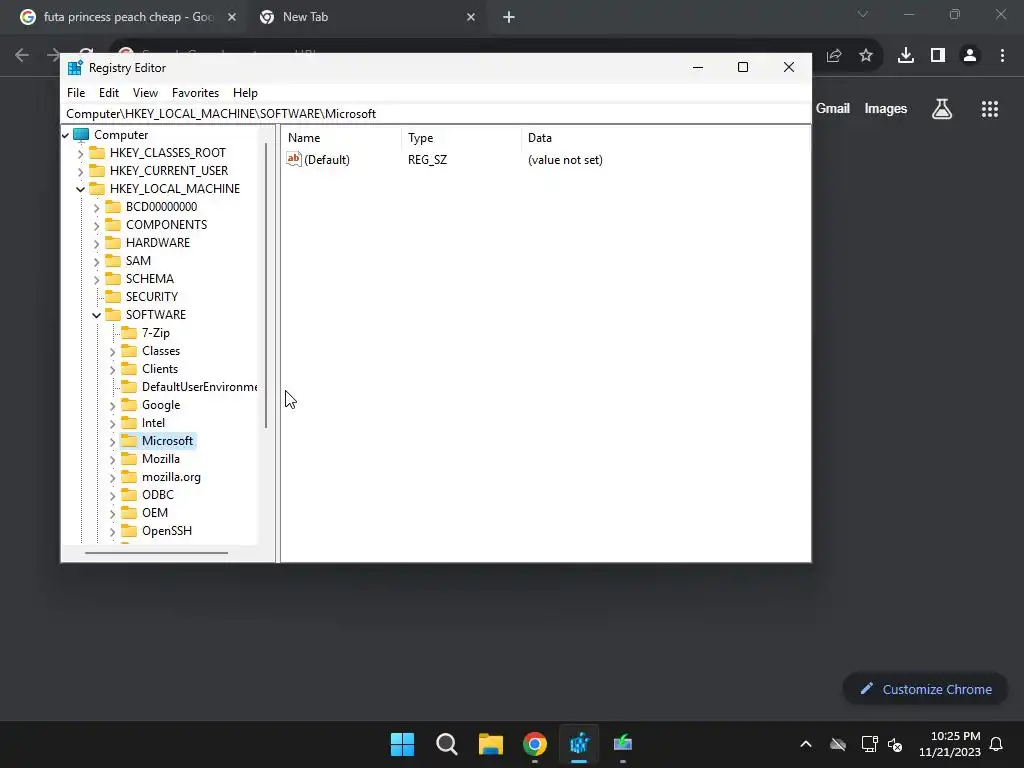Screen dimensions: 1024x768
Task: Click the (Default) string value icon
Action: pyautogui.click(x=294, y=159)
